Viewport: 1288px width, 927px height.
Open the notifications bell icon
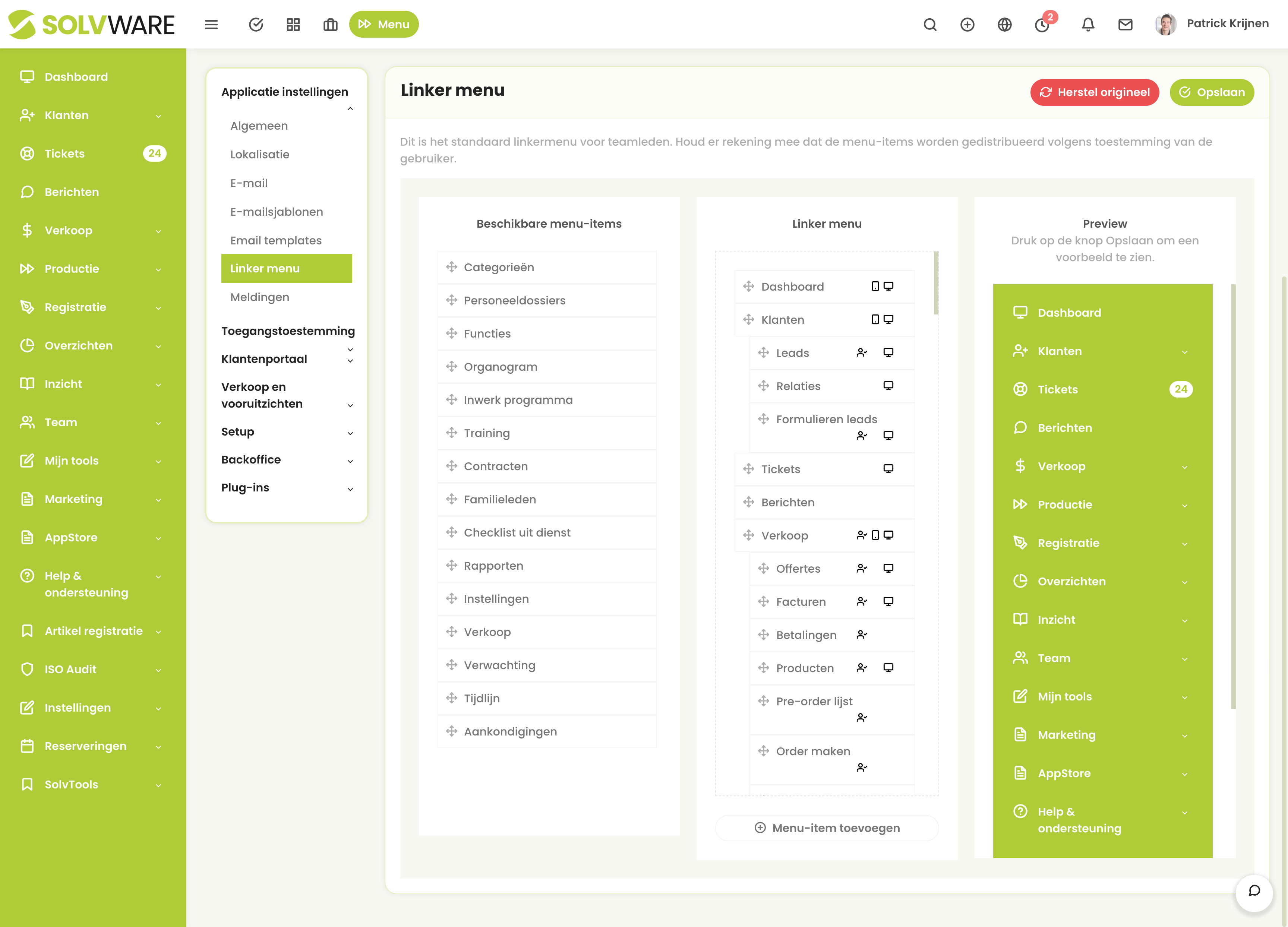coord(1087,25)
